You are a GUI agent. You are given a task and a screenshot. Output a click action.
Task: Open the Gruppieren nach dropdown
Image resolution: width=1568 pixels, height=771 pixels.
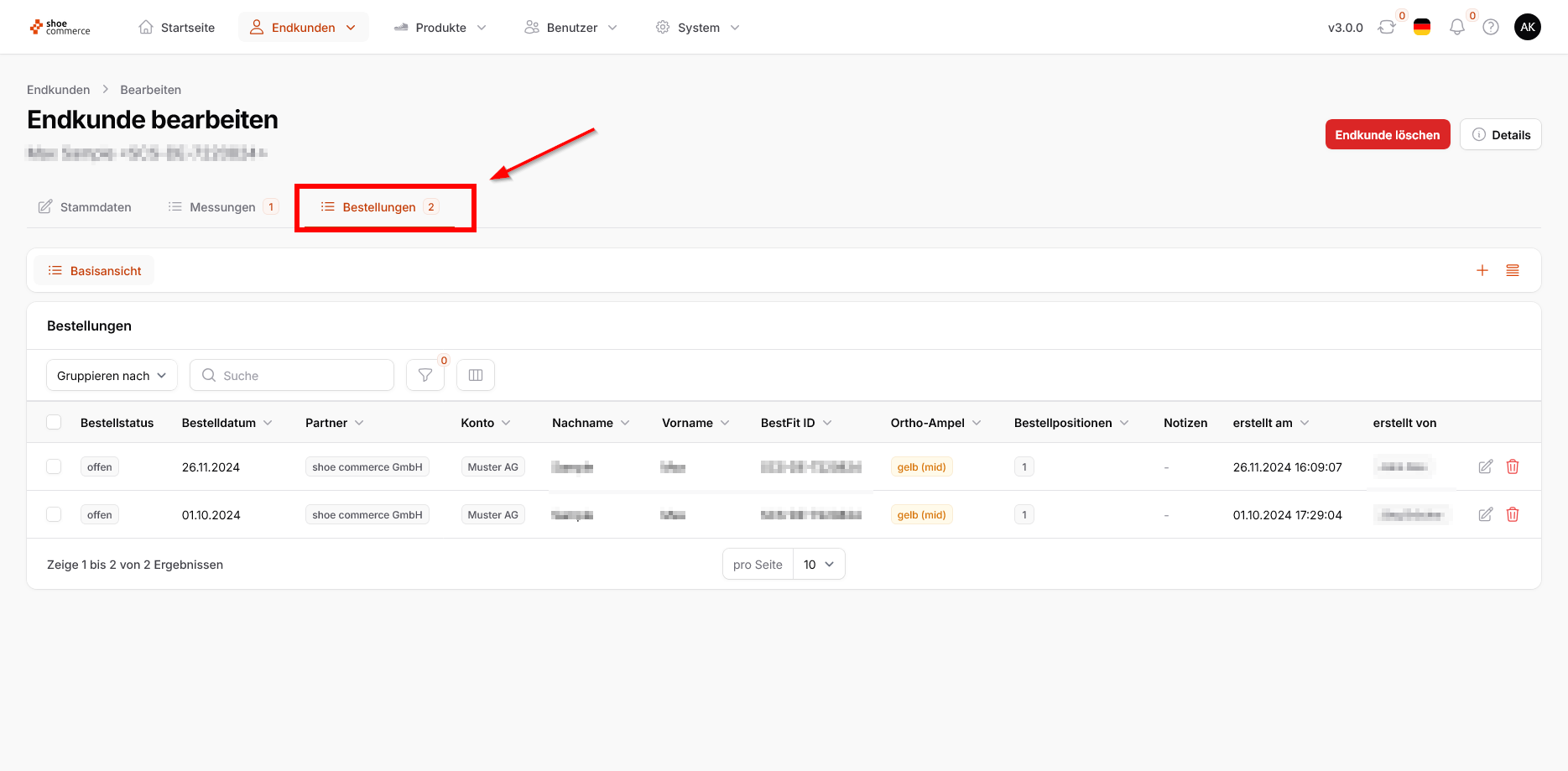tap(112, 375)
